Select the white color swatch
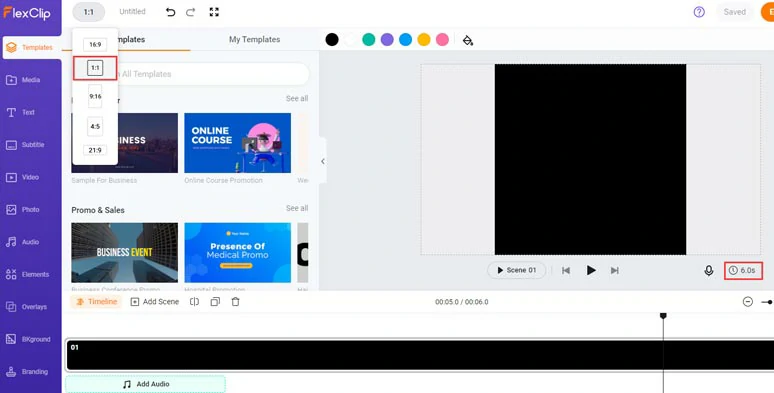Screen dimensions: 774x393 [350, 40]
